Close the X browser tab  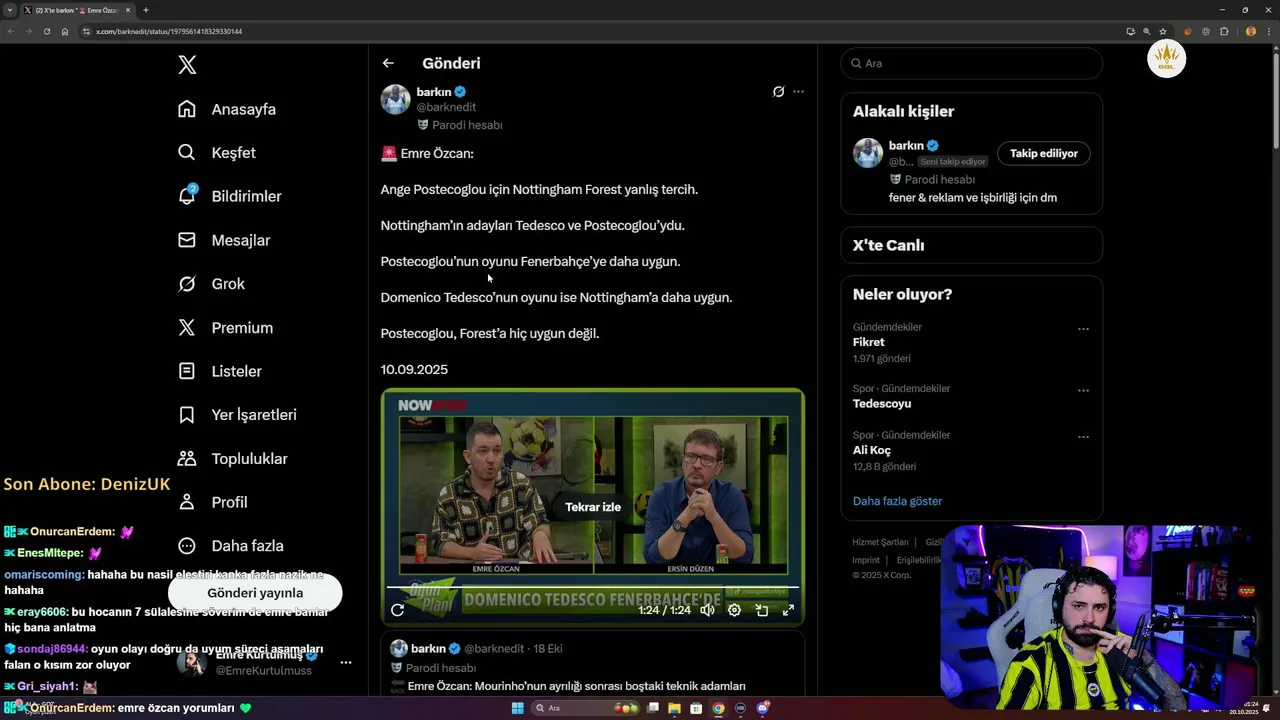click(x=128, y=10)
